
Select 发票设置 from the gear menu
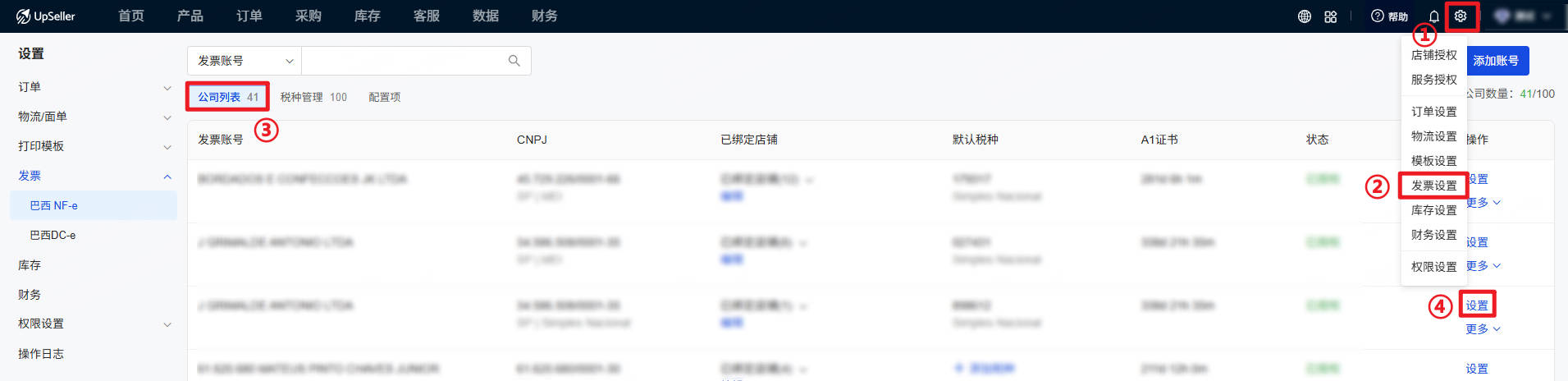point(1434,186)
